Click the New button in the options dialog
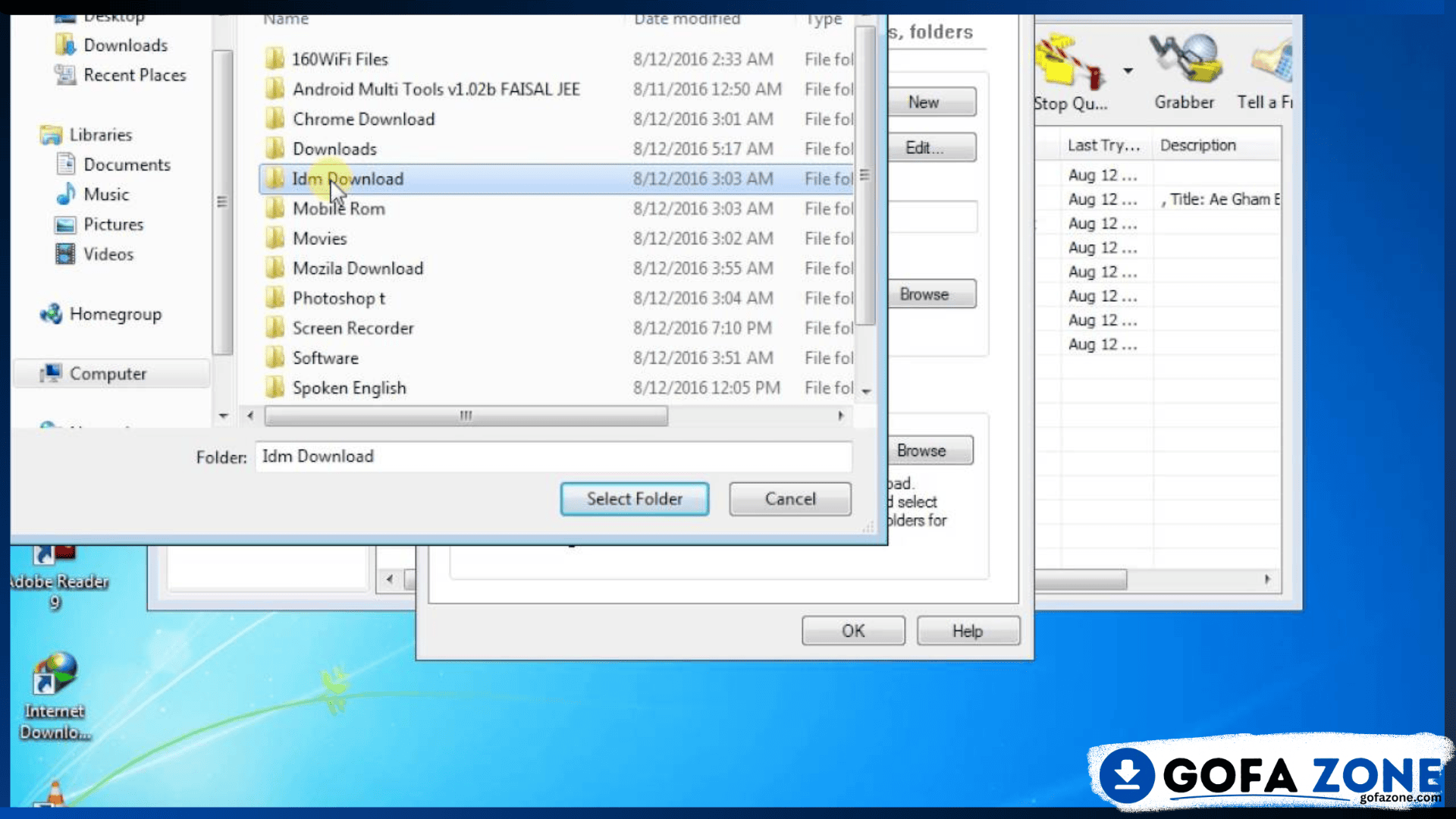The width and height of the screenshot is (1456, 819). (932, 102)
